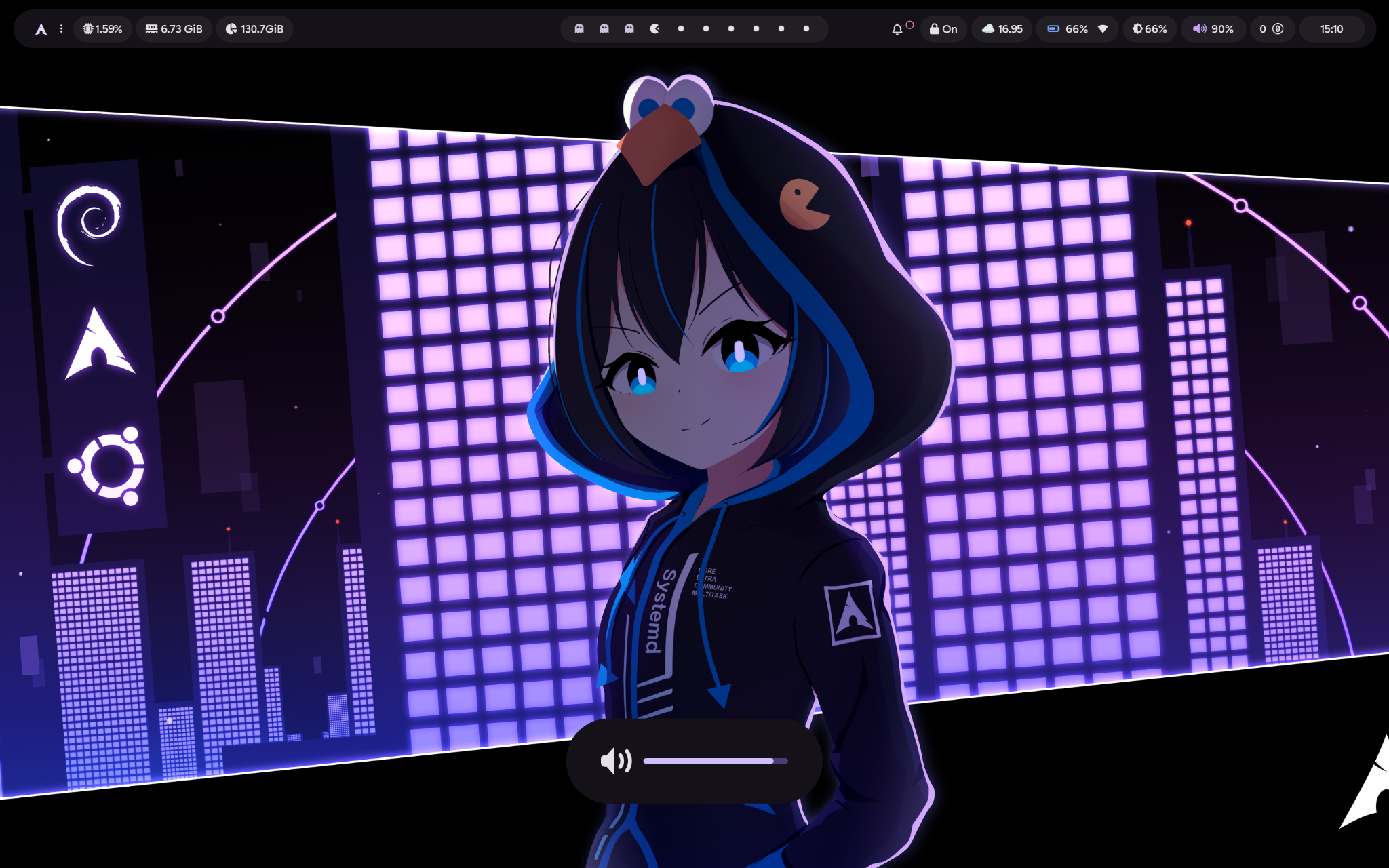Switch to workspace seven dot

(731, 28)
